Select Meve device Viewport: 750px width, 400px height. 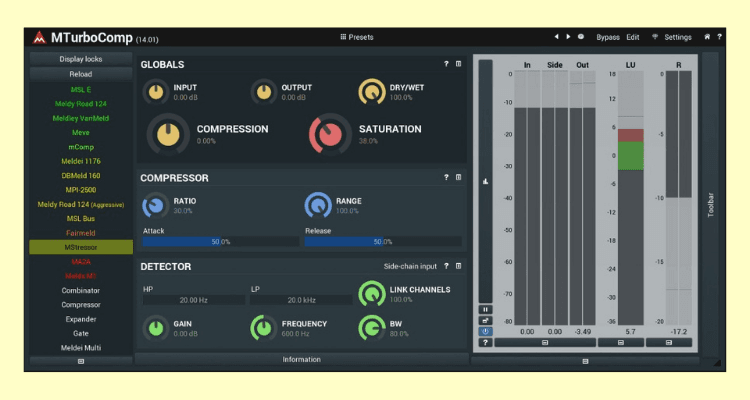(x=81, y=133)
